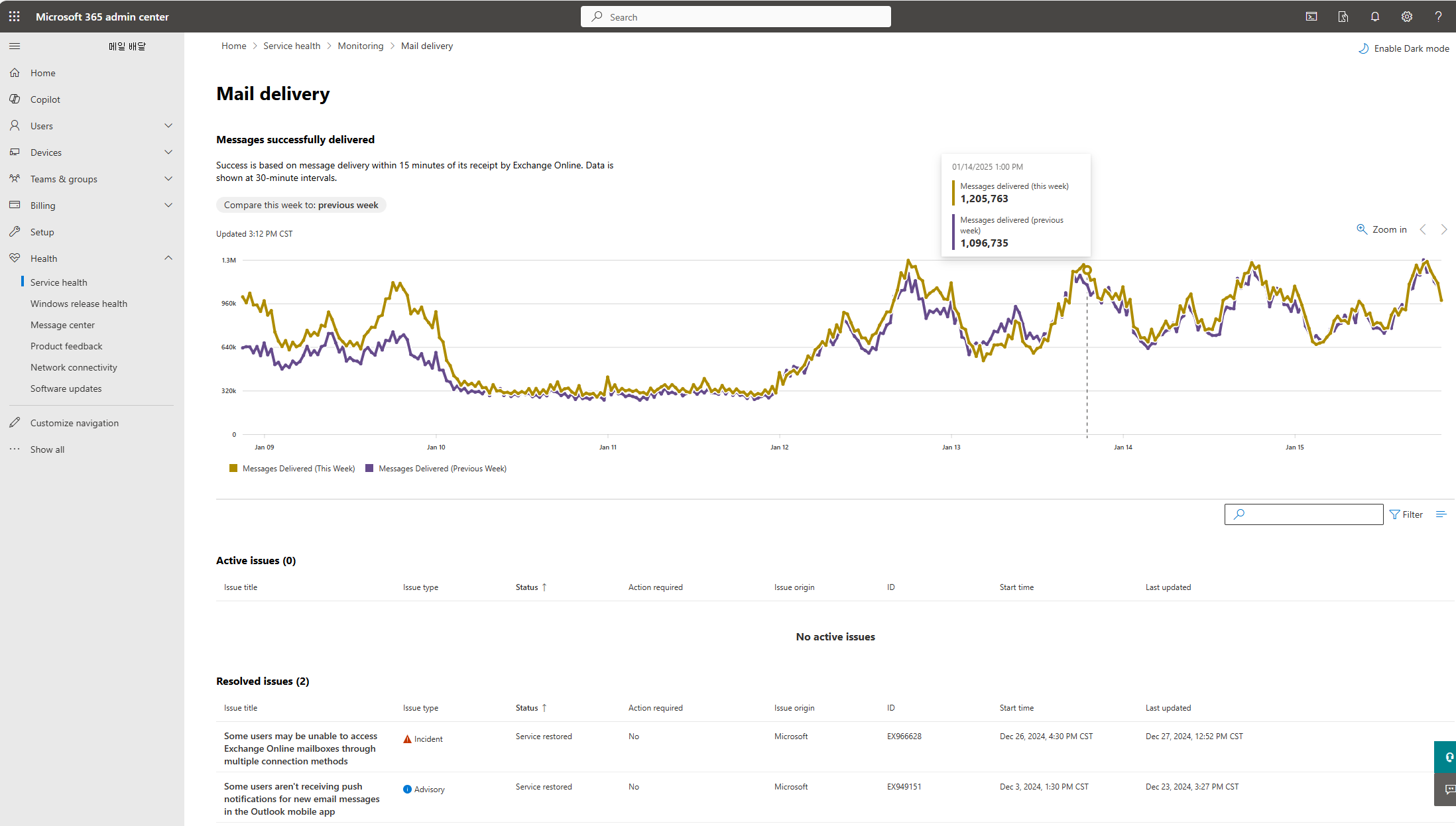
Task: Open the settings gear icon
Action: pos(1407,17)
